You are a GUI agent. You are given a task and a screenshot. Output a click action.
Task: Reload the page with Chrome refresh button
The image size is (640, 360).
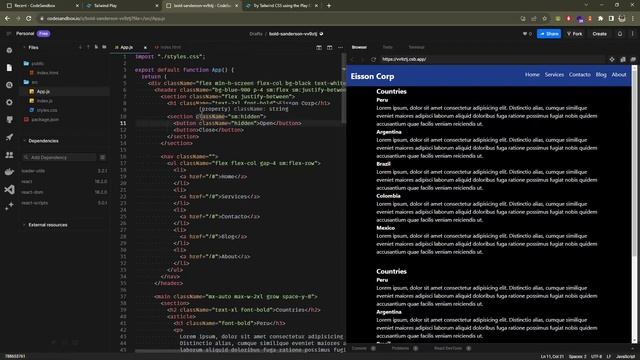[29, 18]
